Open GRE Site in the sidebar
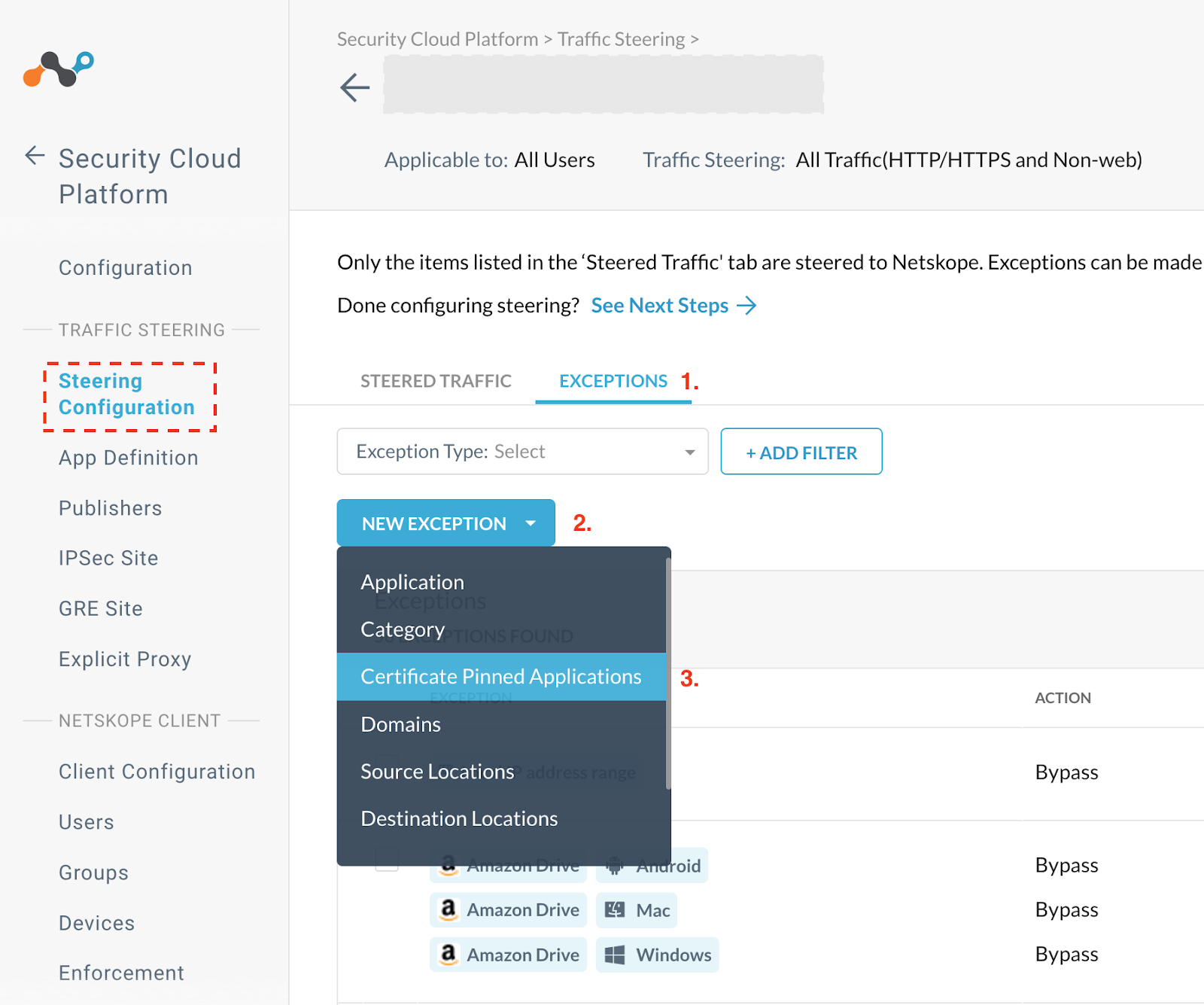This screenshot has height=1005, width=1204. [101, 608]
